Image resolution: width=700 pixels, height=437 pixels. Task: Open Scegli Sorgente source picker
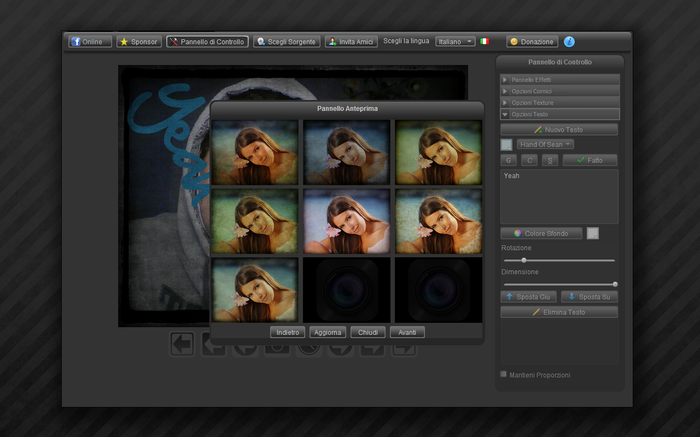point(285,42)
